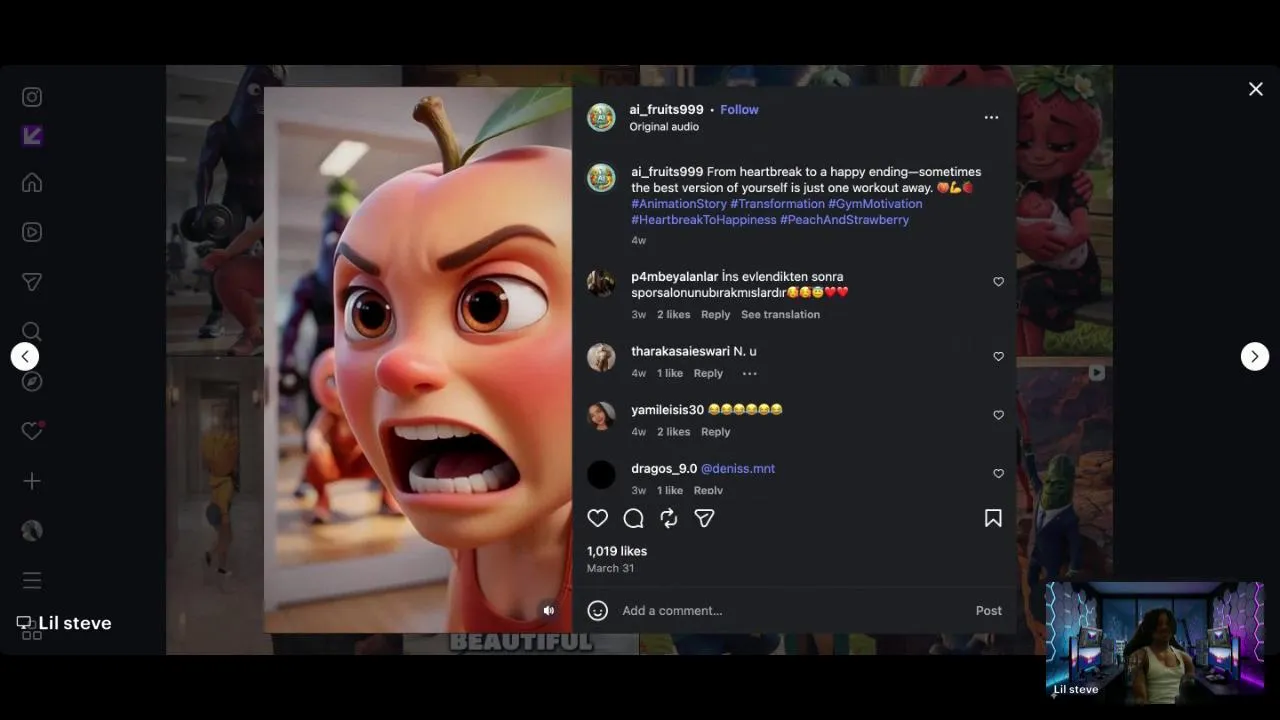This screenshot has width=1280, height=720.
Task: Open #GymMotivation hashtag
Action: tap(875, 203)
